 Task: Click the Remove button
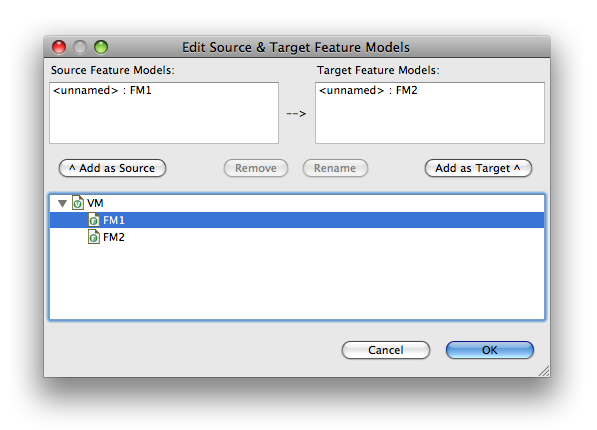click(256, 168)
